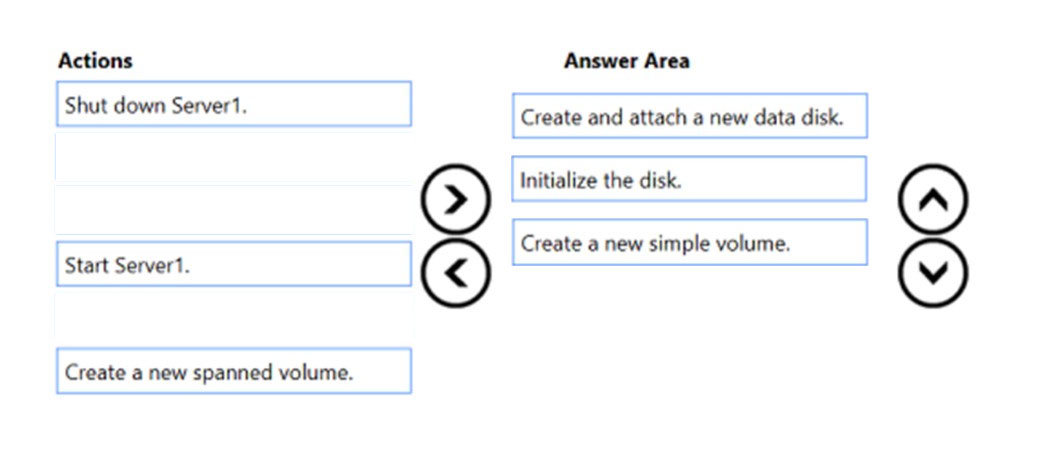Click the right arrow to add action
1064x457 pixels.
[x=456, y=200]
